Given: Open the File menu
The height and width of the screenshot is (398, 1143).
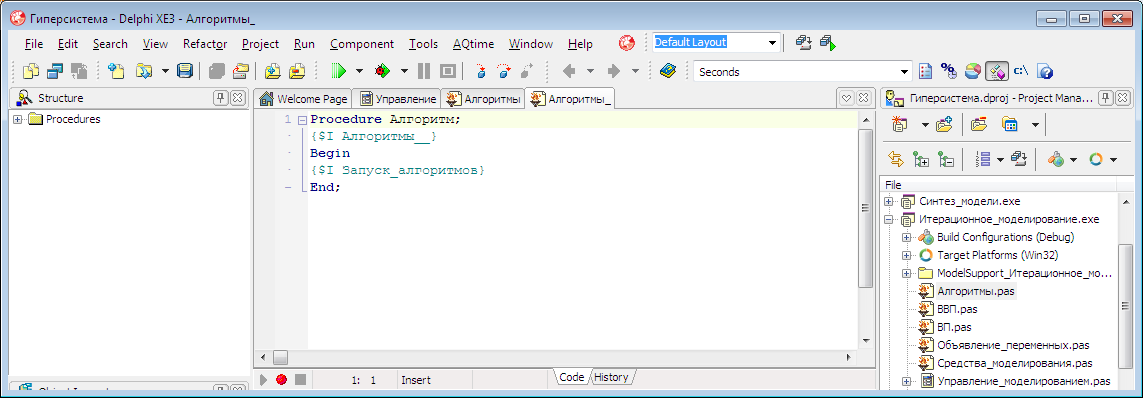Looking at the screenshot, I should (x=34, y=44).
